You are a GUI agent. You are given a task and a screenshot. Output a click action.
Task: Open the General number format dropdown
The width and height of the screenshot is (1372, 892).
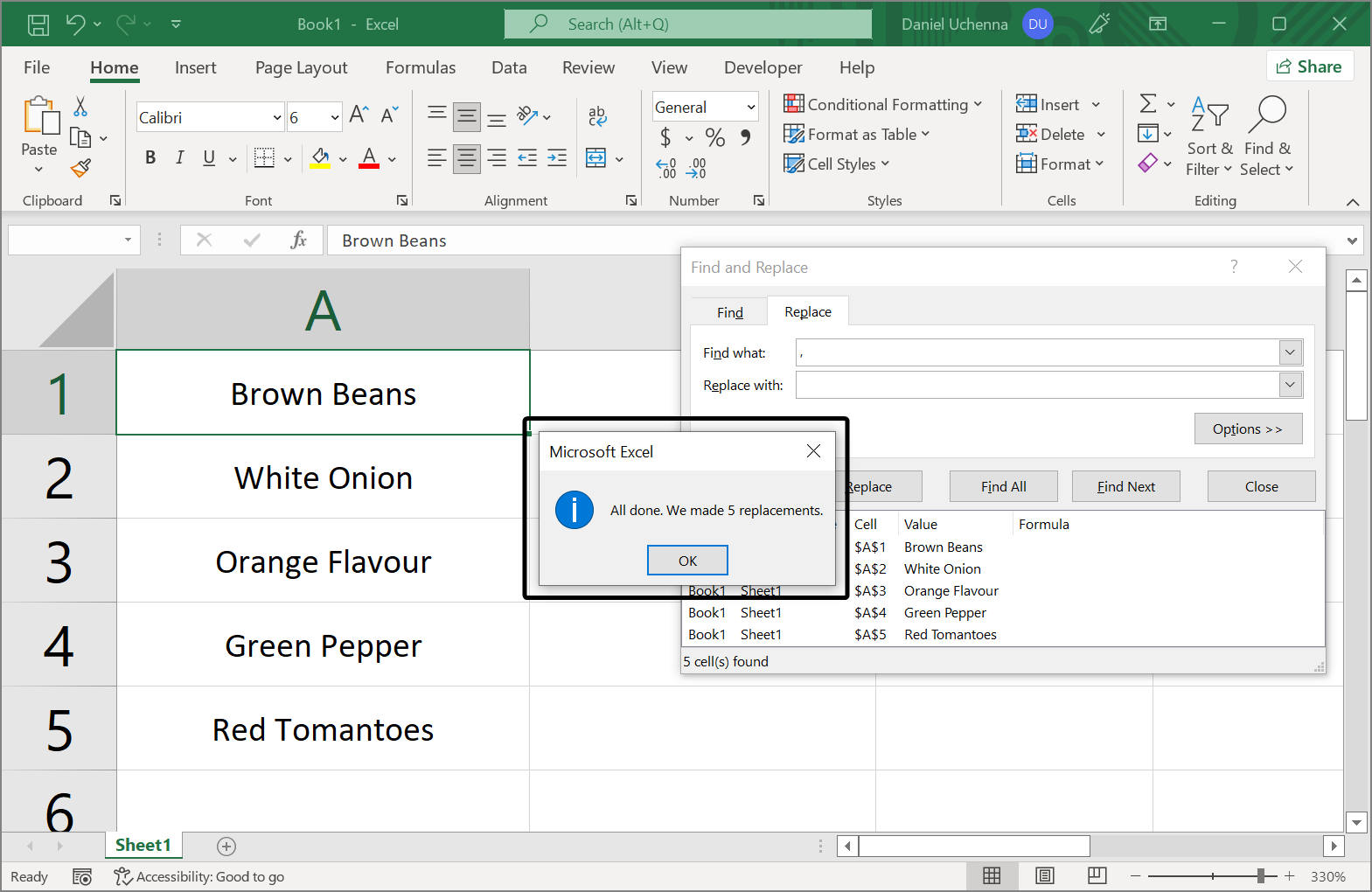pos(750,107)
